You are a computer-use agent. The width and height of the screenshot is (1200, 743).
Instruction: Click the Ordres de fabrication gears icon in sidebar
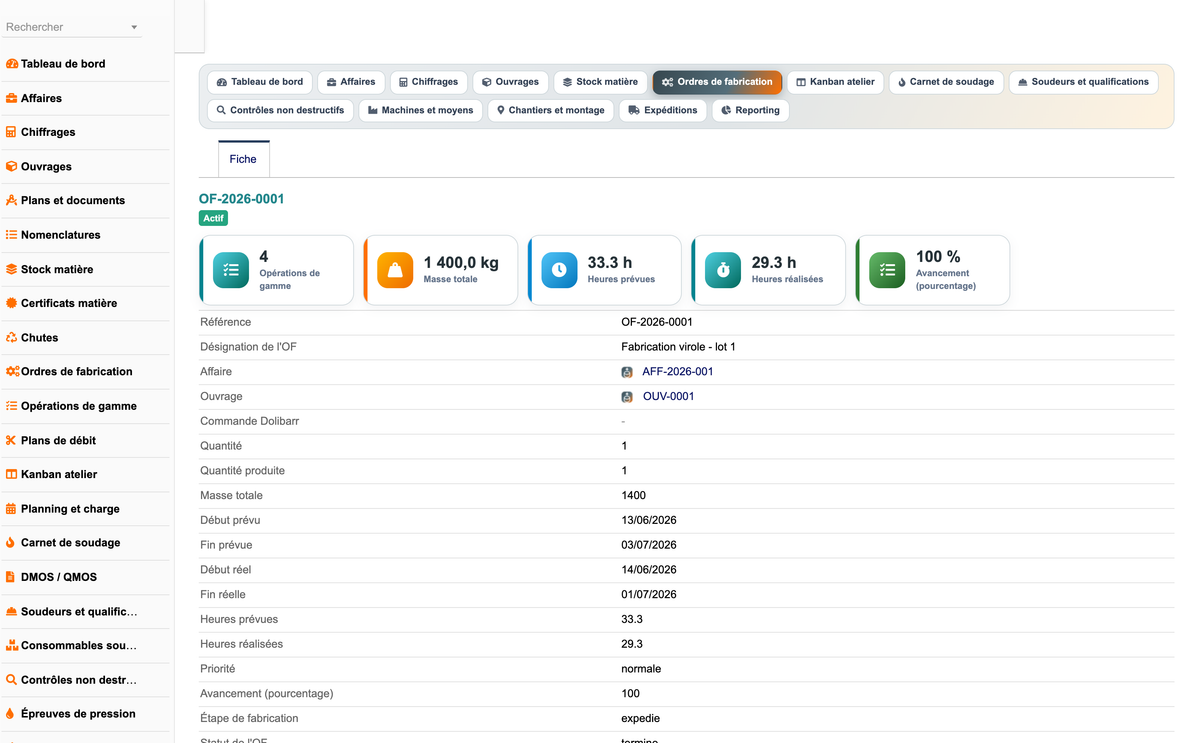tap(13, 371)
